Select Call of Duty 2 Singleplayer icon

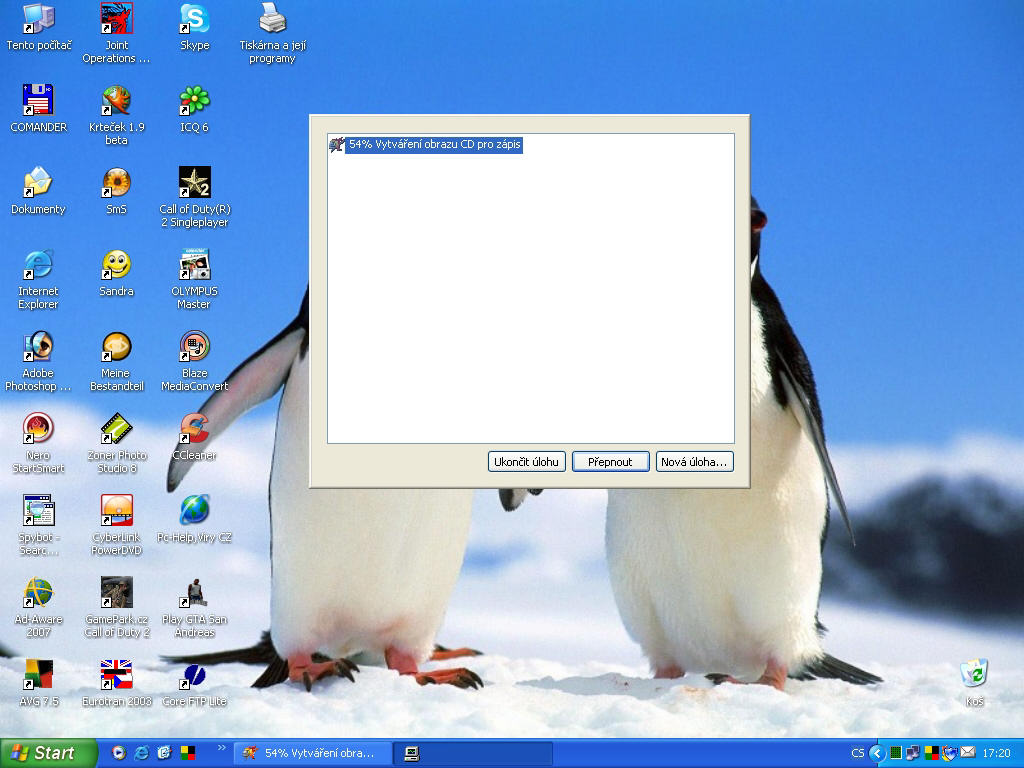point(194,183)
